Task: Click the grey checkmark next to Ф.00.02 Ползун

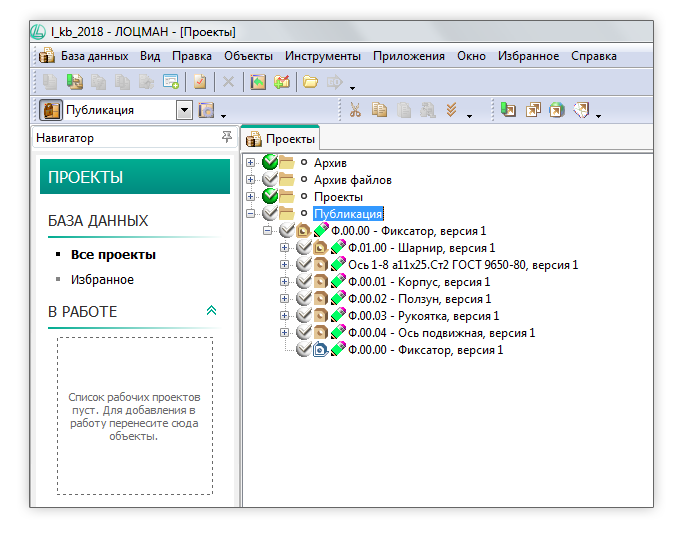Action: [x=303, y=299]
